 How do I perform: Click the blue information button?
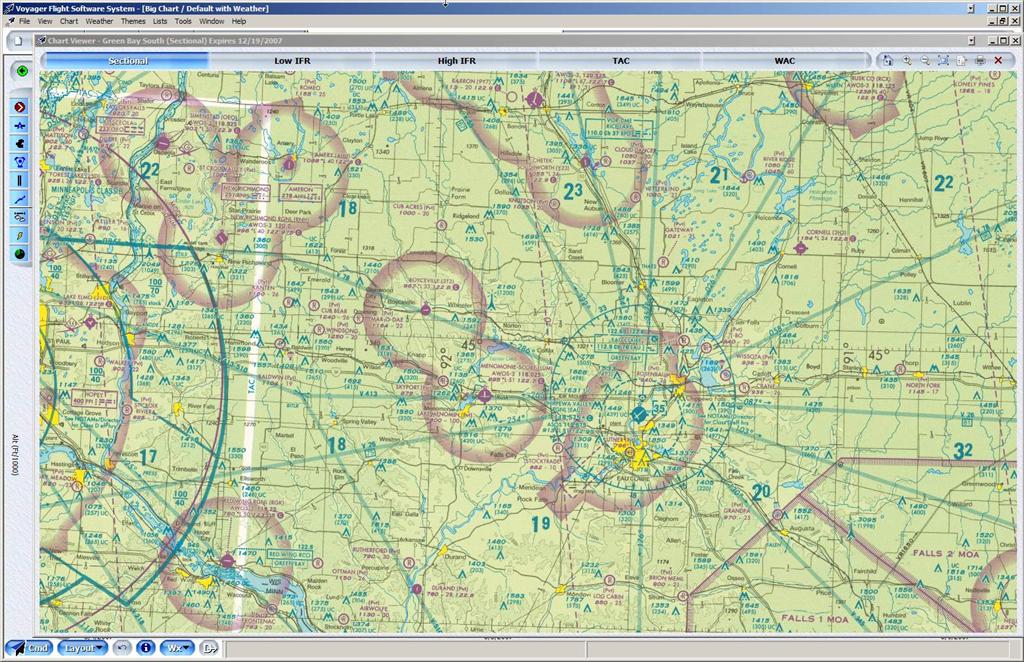(146, 648)
